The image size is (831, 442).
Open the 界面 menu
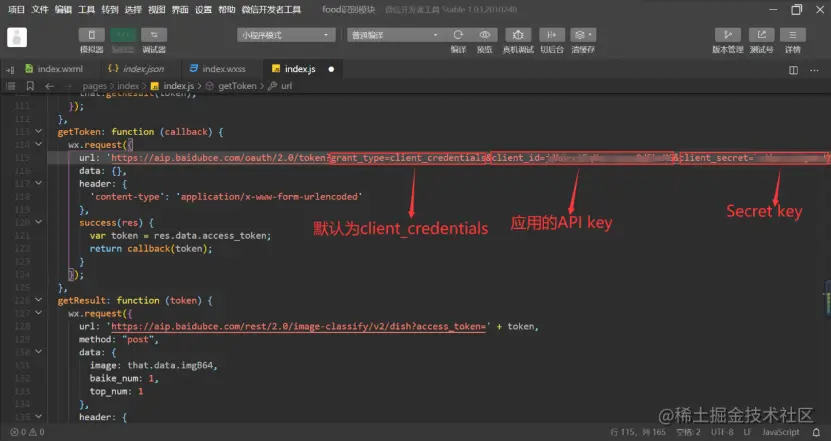click(180, 10)
